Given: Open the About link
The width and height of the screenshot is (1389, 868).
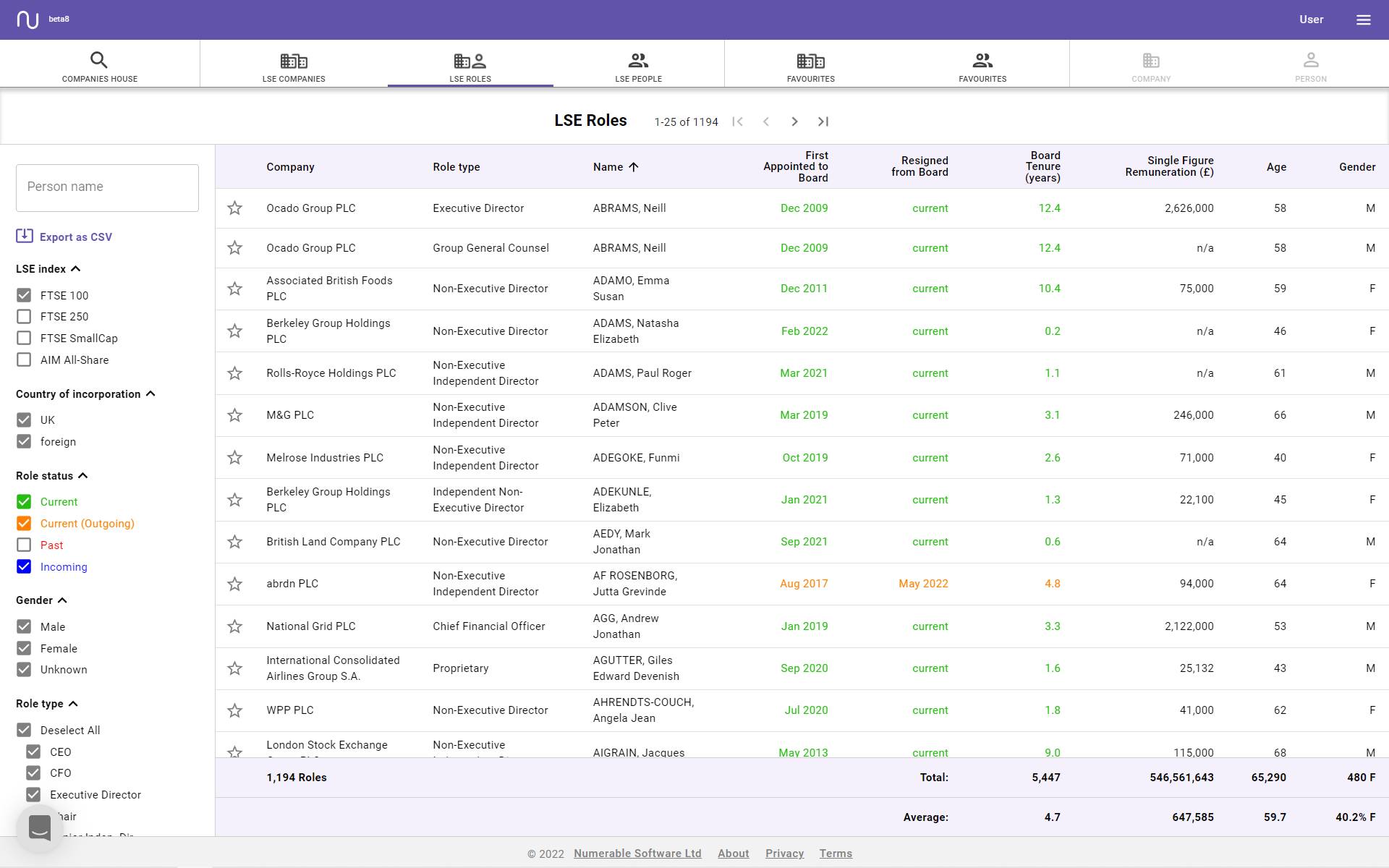Looking at the screenshot, I should 733,854.
